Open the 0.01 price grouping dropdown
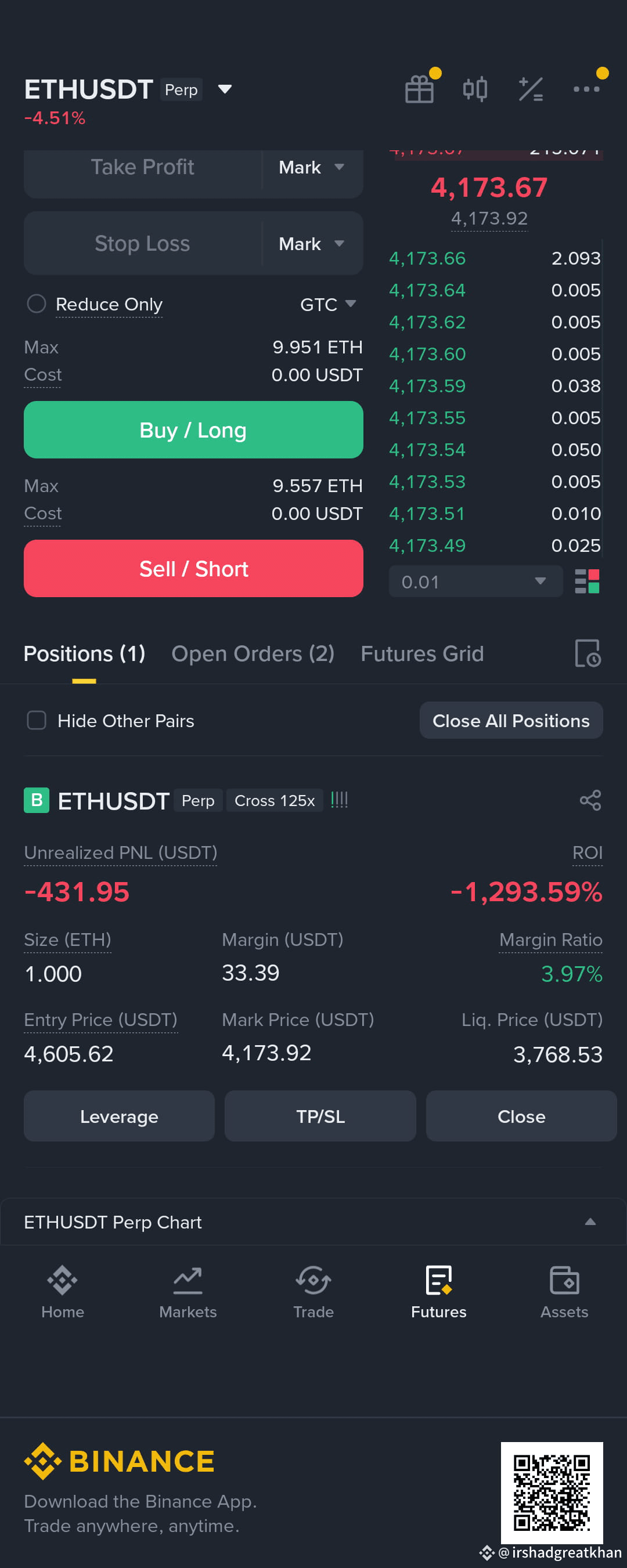 pyautogui.click(x=475, y=581)
